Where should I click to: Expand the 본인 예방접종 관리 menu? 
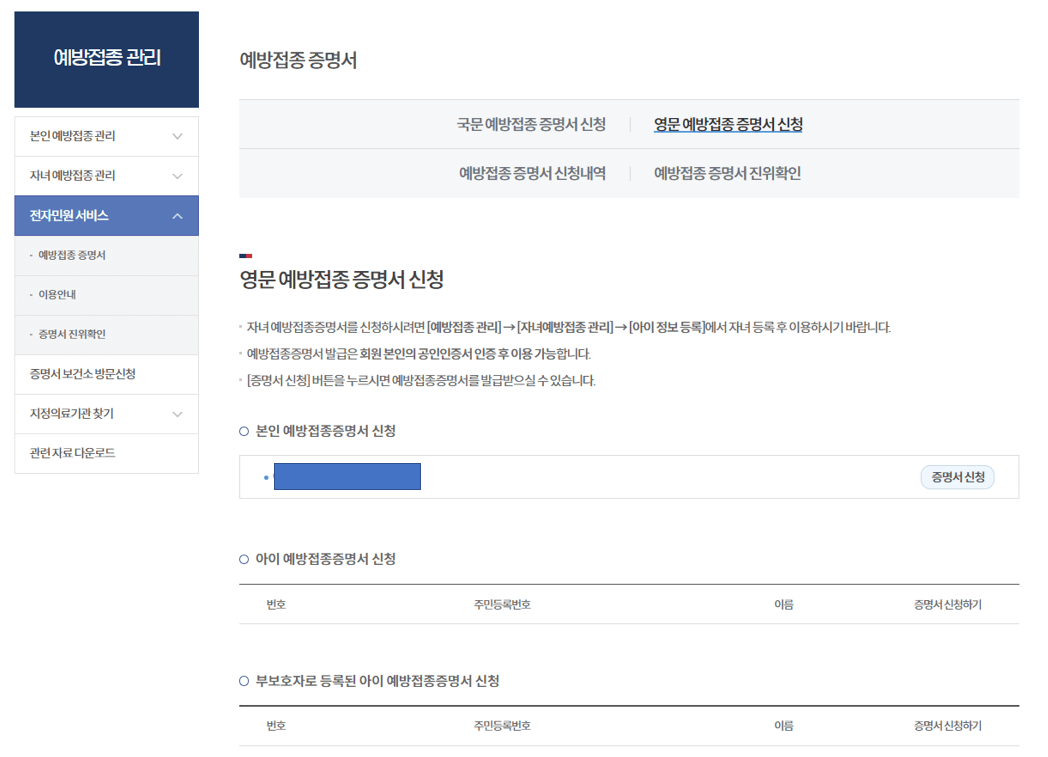point(106,136)
